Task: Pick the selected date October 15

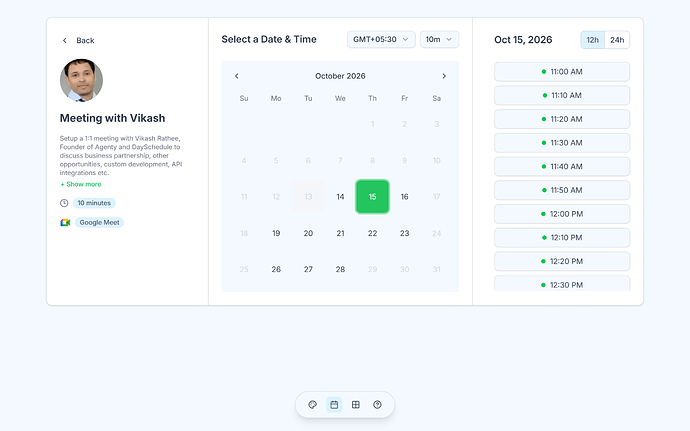Action: coord(372,197)
